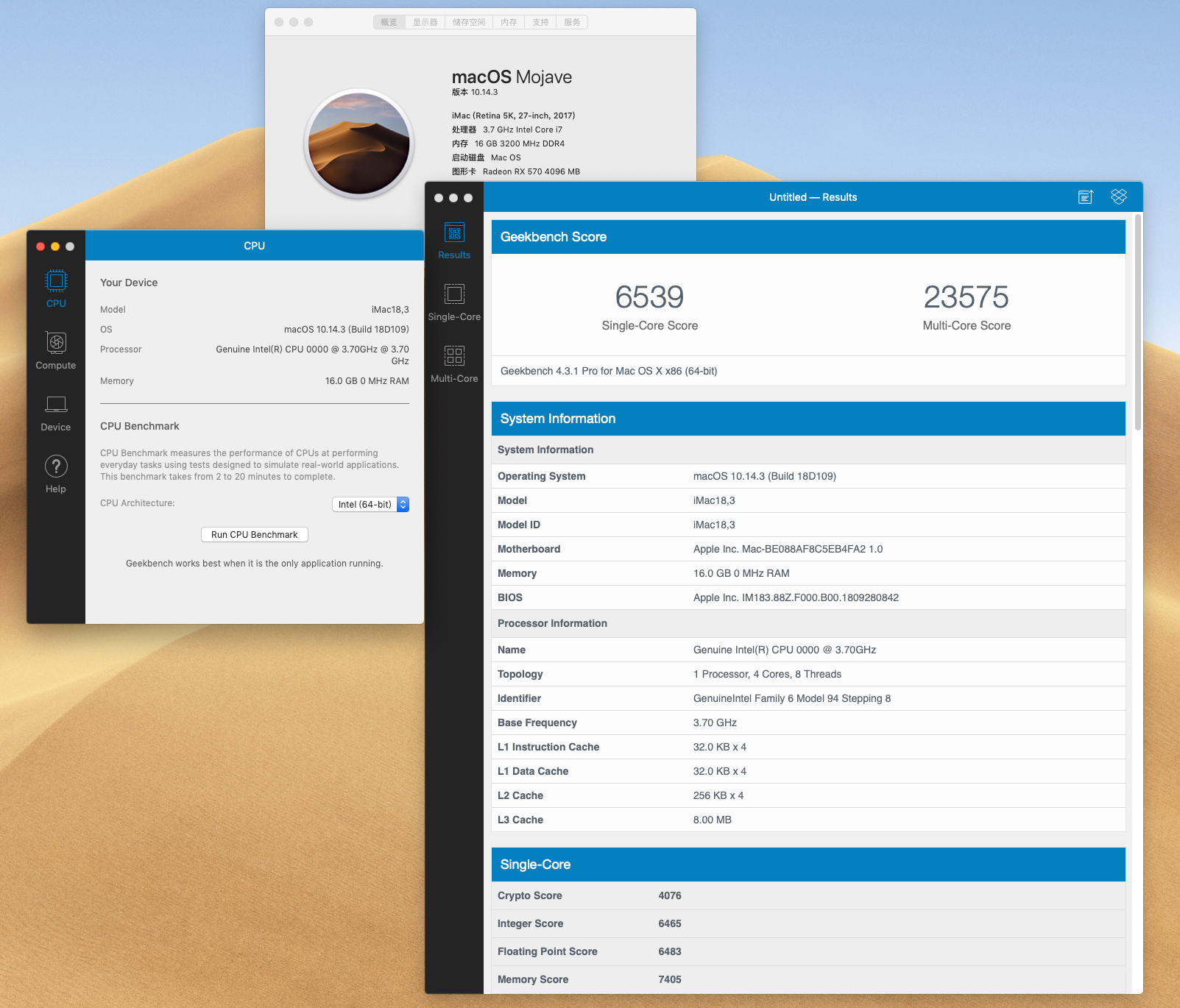Open the Compute benchmark section
The height and width of the screenshot is (1008, 1180).
[56, 350]
